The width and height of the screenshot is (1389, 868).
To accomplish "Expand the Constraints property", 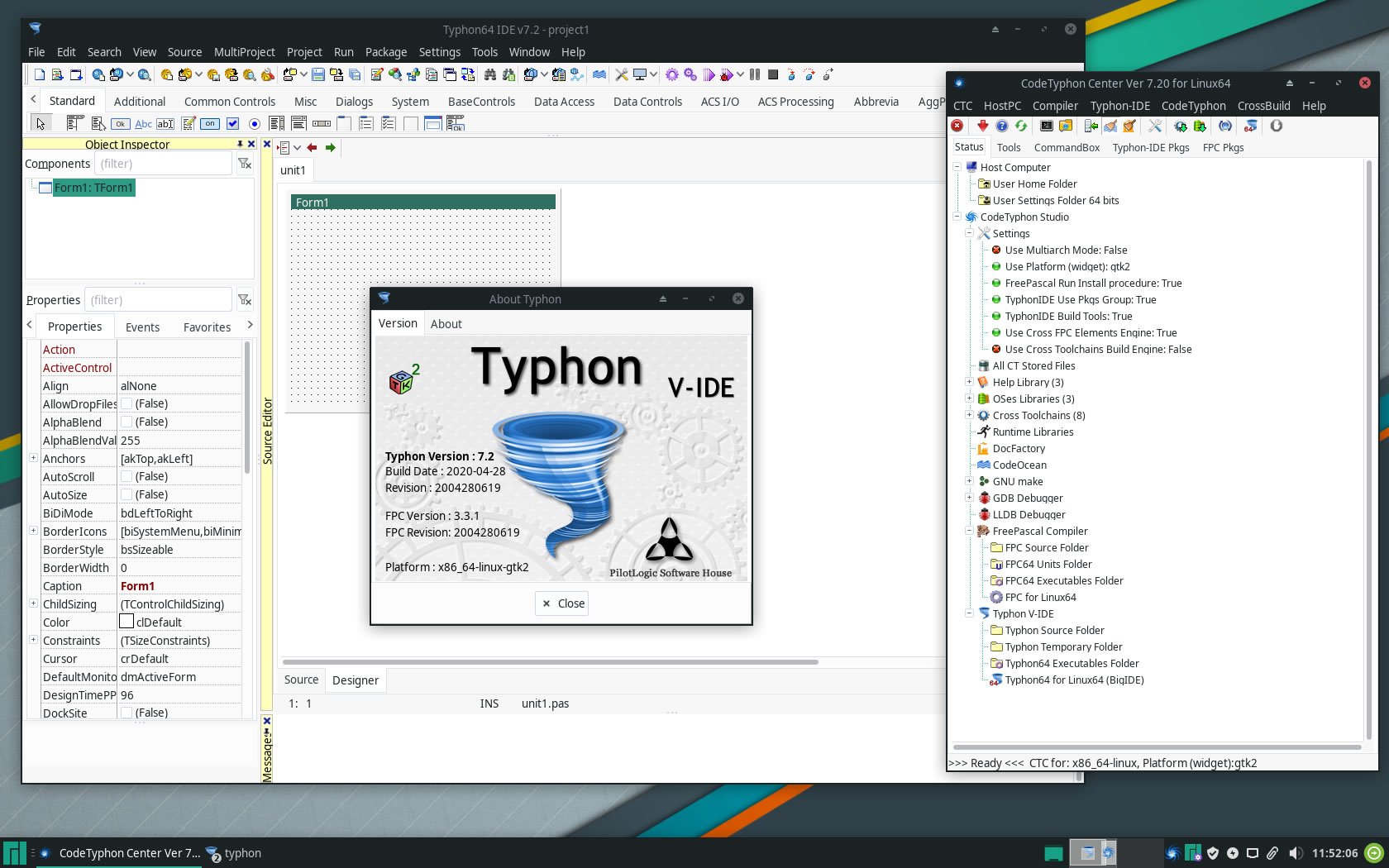I will (x=33, y=640).
